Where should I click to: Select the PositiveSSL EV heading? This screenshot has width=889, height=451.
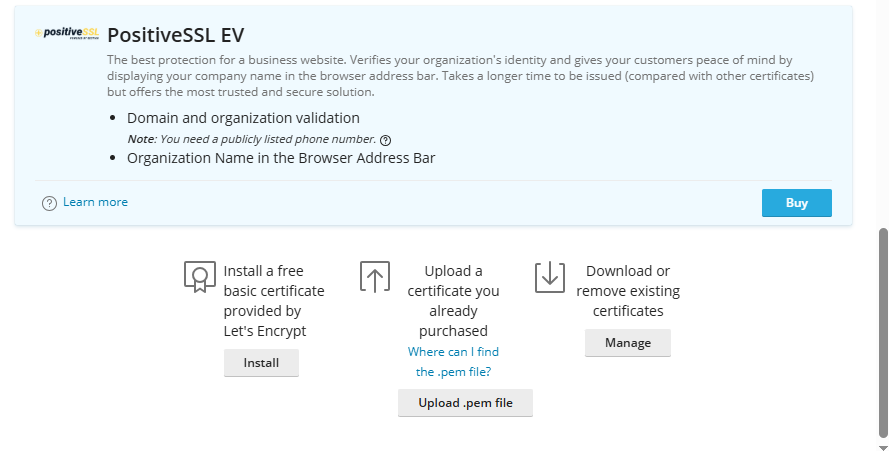pyautogui.click(x=176, y=35)
